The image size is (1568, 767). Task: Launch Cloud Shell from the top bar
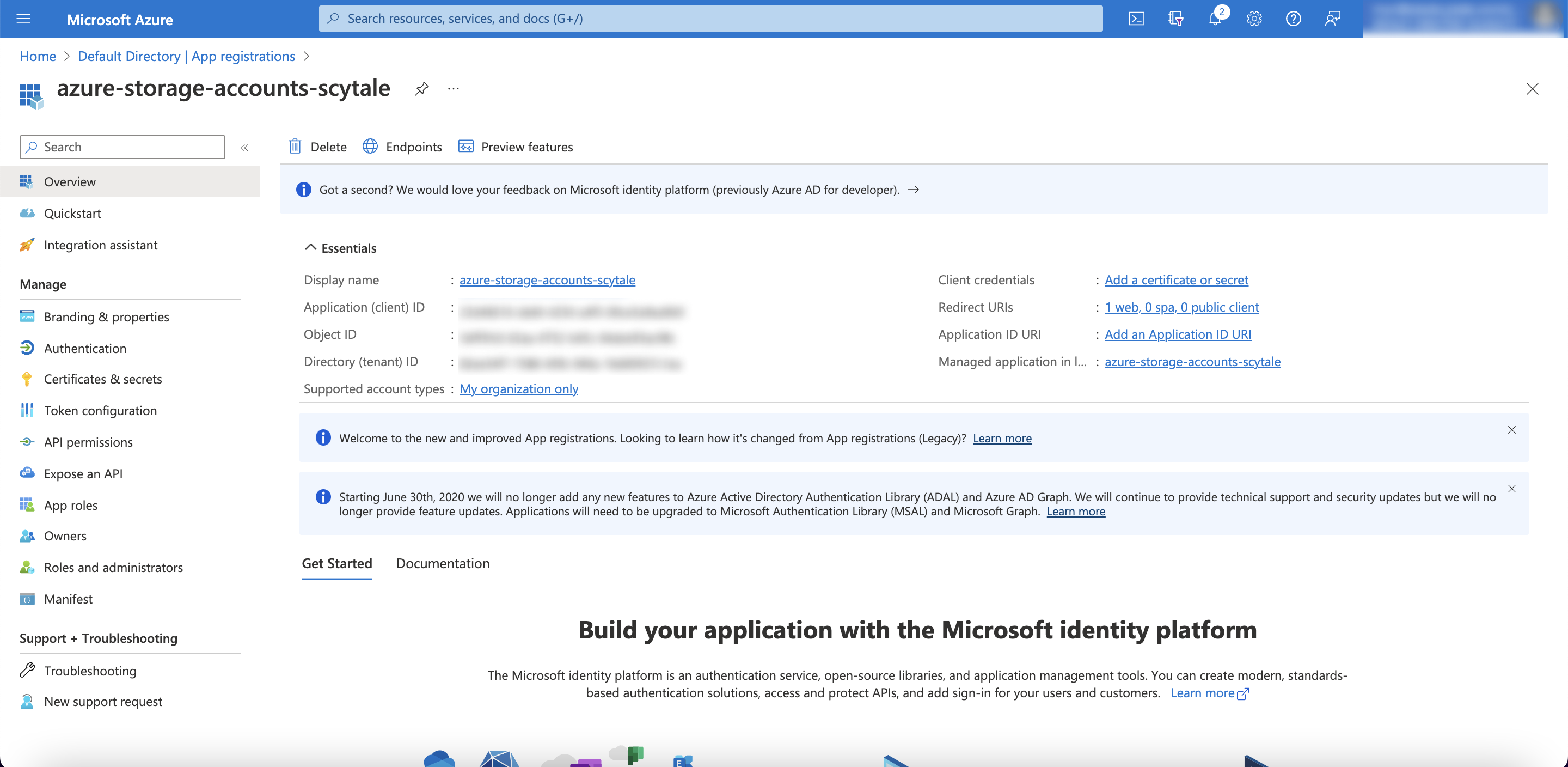coord(1136,19)
